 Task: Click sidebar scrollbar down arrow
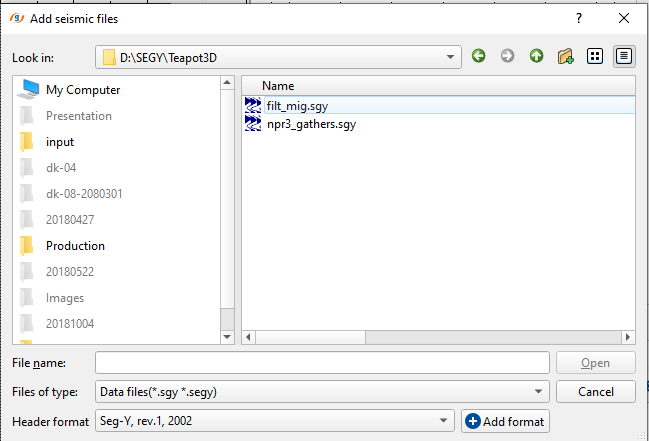(x=227, y=337)
